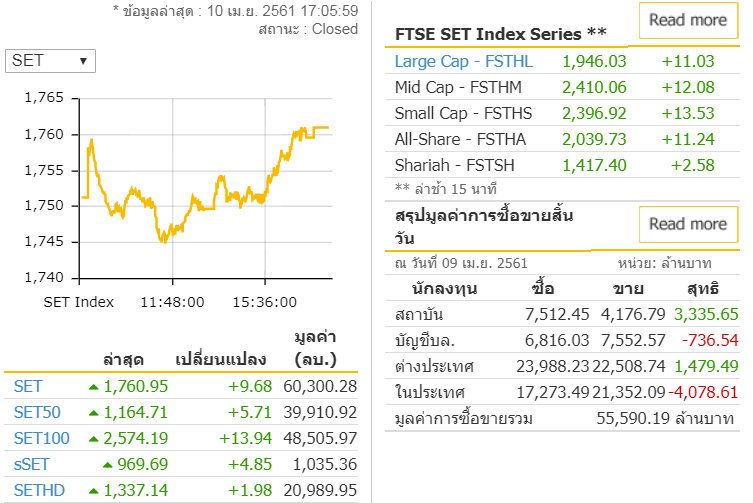Viewport: 753px width, 503px height.
Task: Open the SET100 index link
Action: [41, 437]
